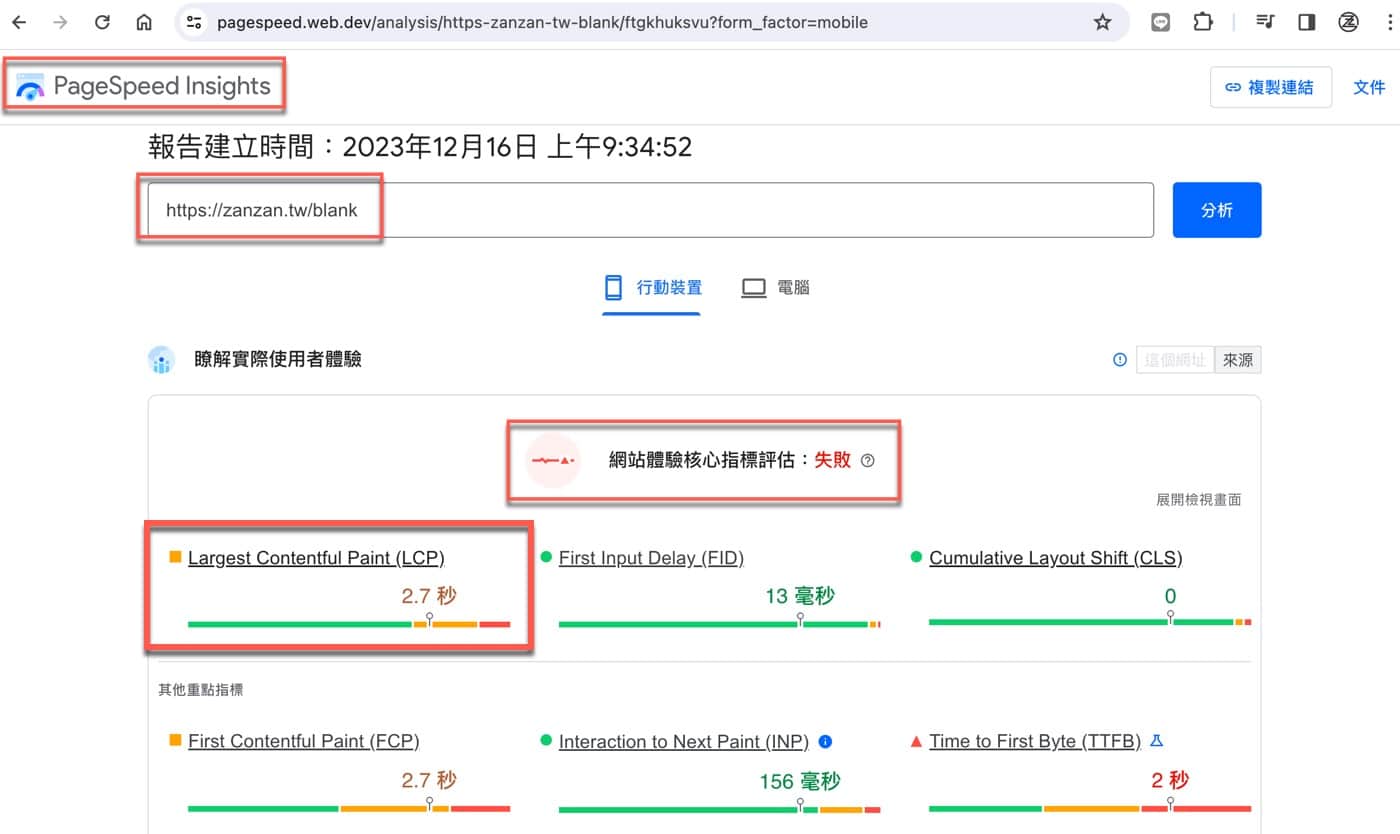The width and height of the screenshot is (1400, 834).
Task: Open the browser profile avatar
Action: pos(1348,22)
